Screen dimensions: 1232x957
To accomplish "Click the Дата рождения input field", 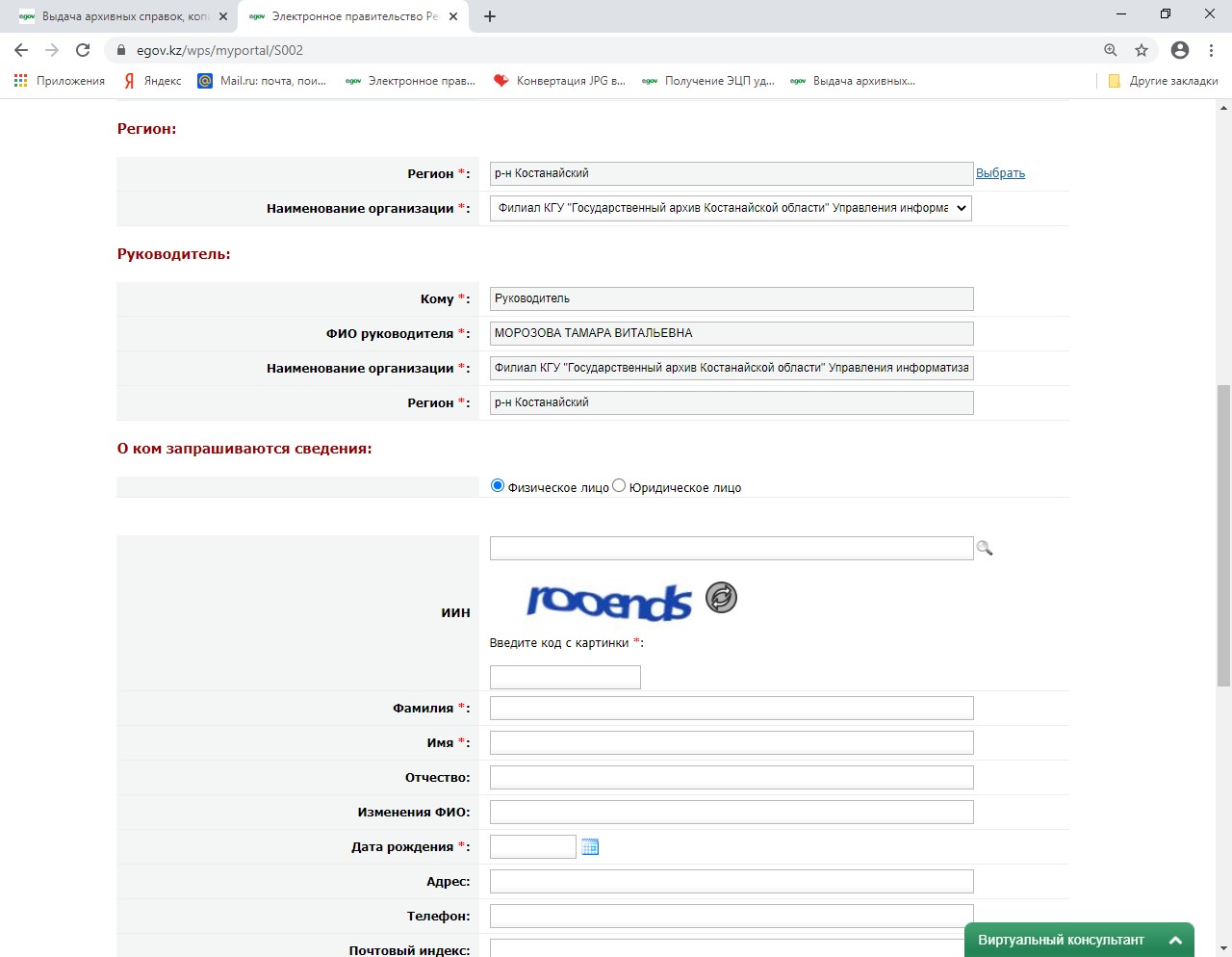I will click(533, 847).
